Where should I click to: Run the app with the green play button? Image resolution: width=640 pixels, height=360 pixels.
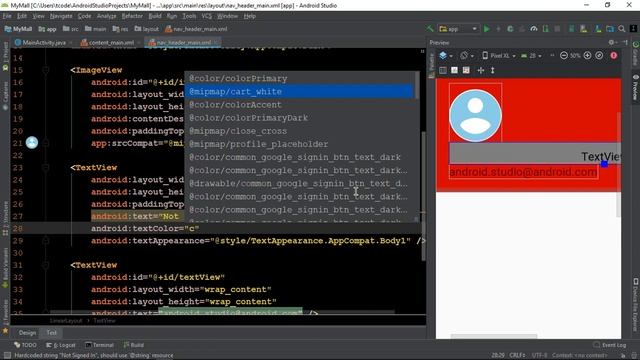pos(487,29)
